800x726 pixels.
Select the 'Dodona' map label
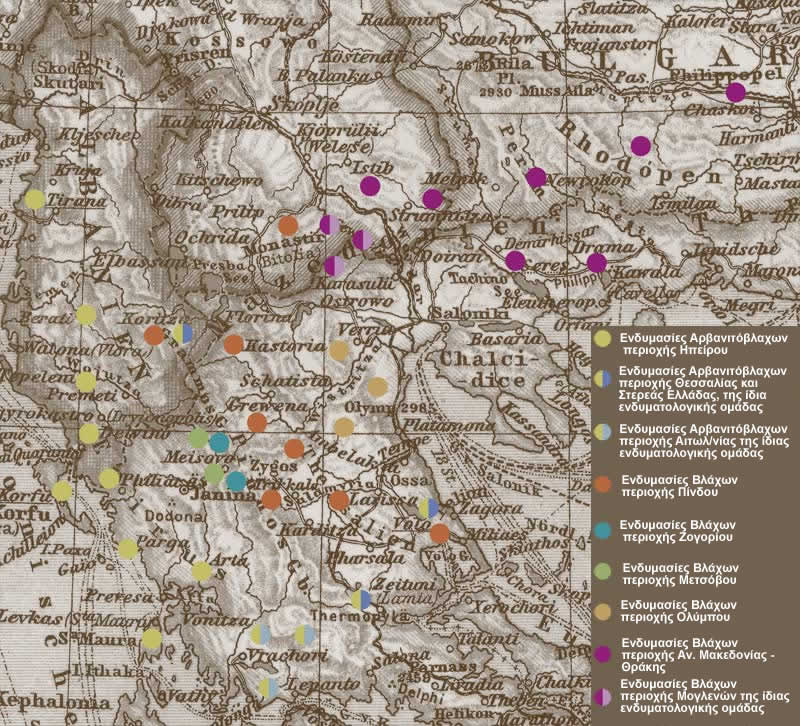(174, 516)
